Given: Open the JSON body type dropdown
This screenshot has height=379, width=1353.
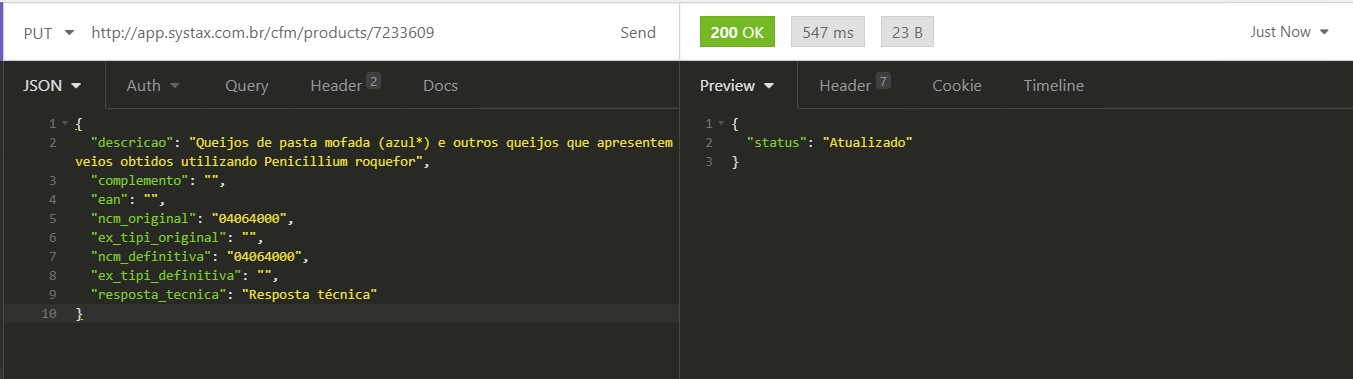Looking at the screenshot, I should pos(52,86).
